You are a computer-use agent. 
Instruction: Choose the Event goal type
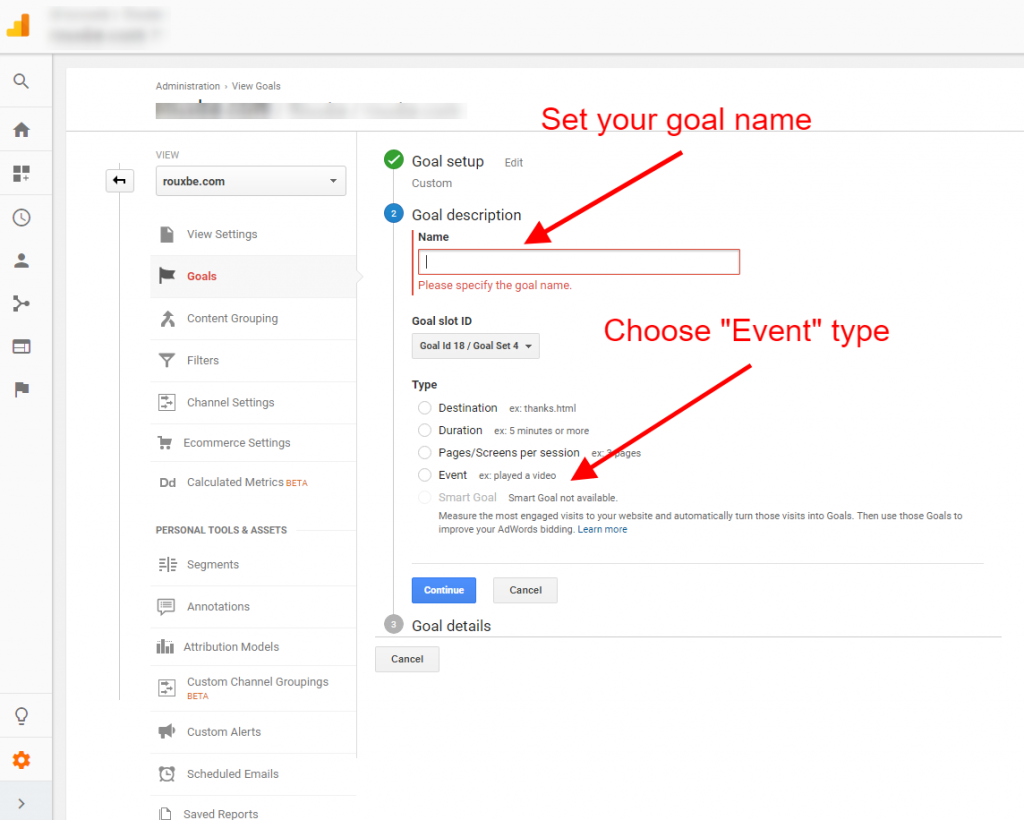(x=424, y=475)
